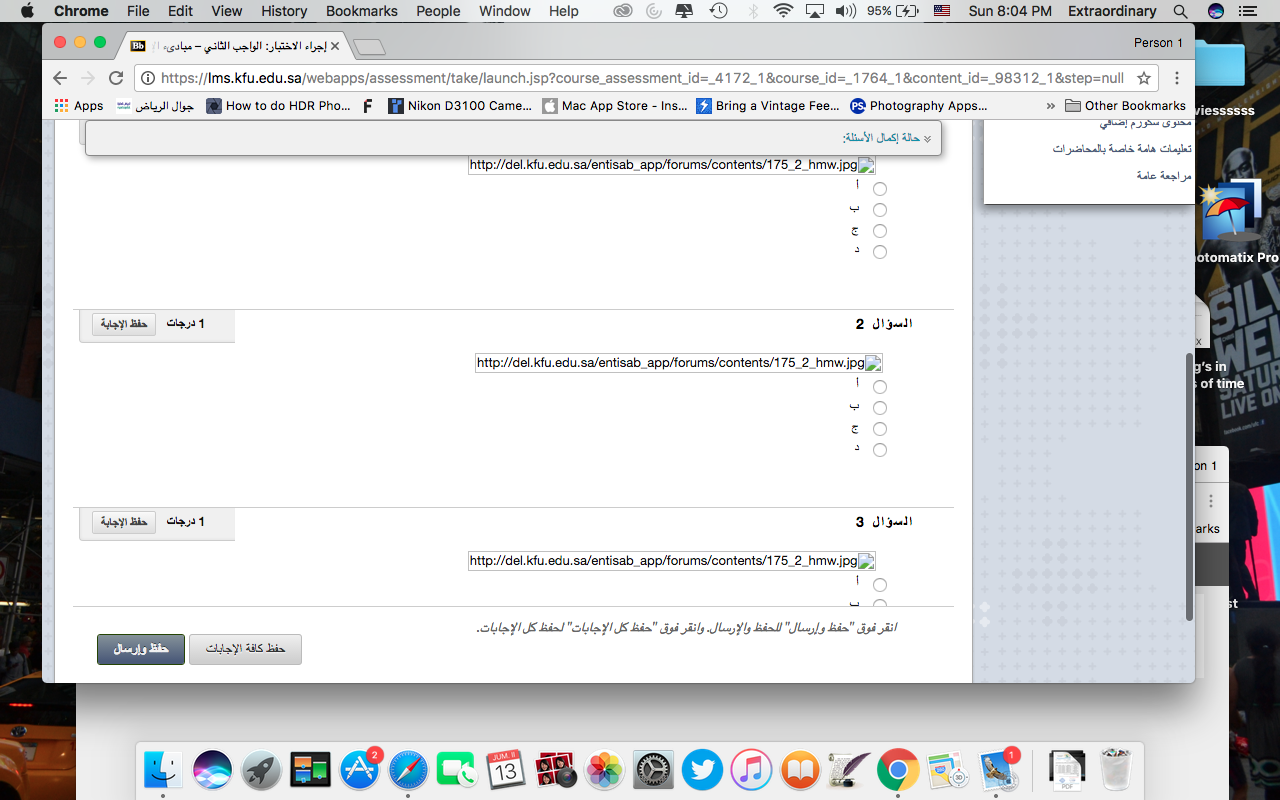Close the current Blackboard test tab
Screen dimensions: 1280x800
coord(335,46)
